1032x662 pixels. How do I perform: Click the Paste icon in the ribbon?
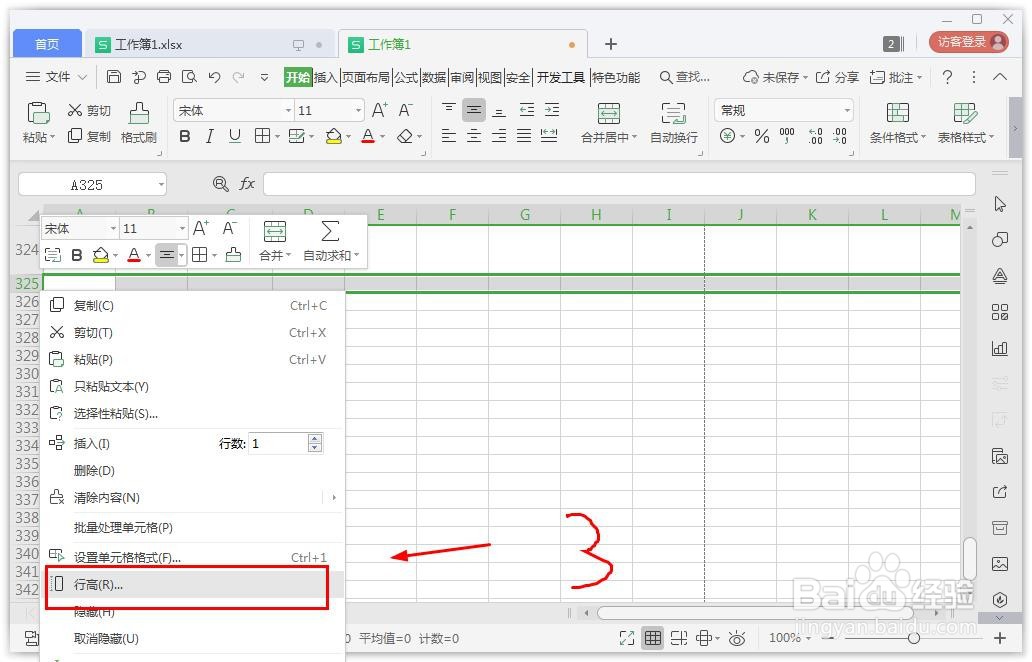point(38,113)
